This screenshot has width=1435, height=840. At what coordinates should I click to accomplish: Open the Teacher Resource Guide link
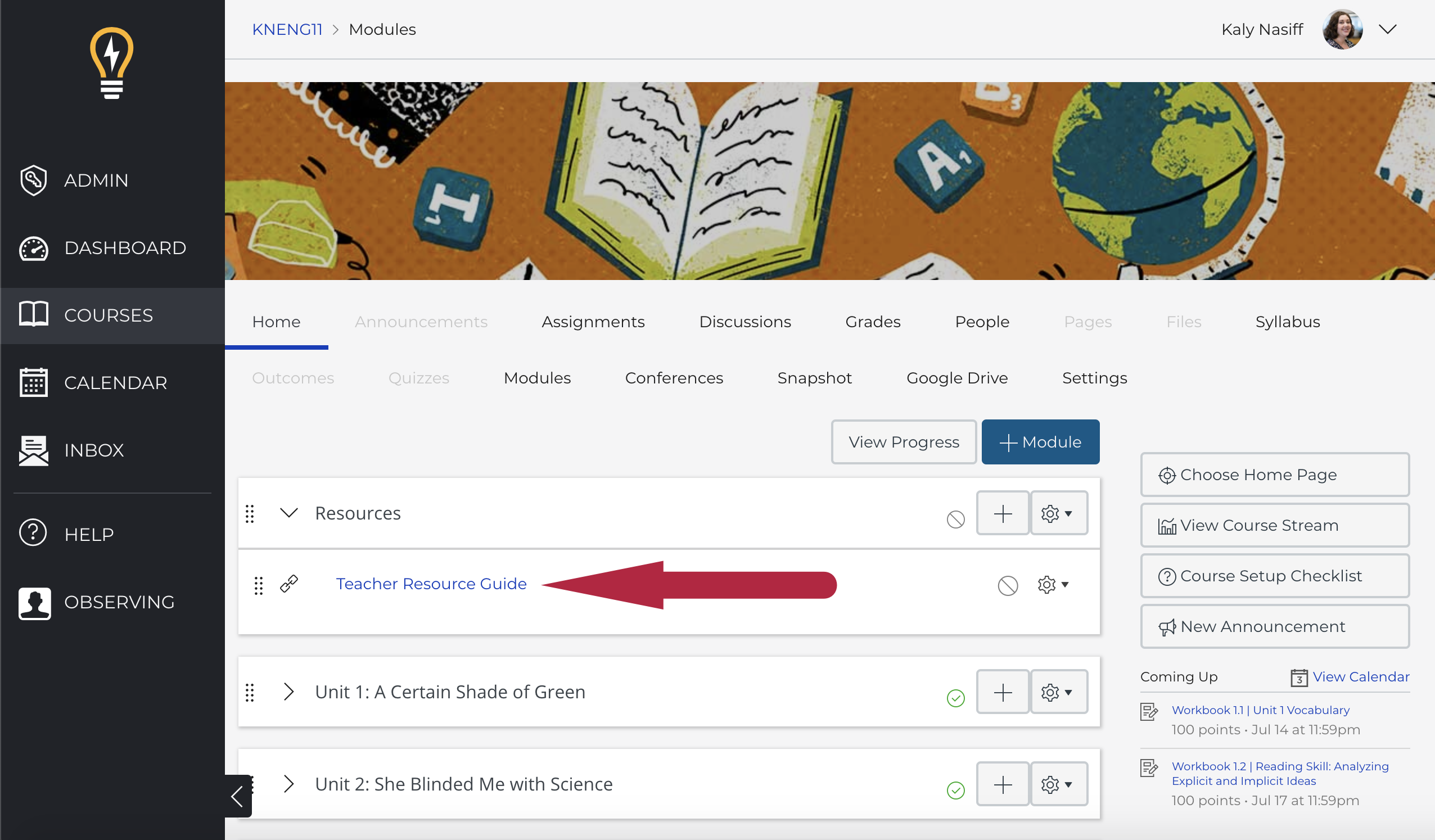431,584
